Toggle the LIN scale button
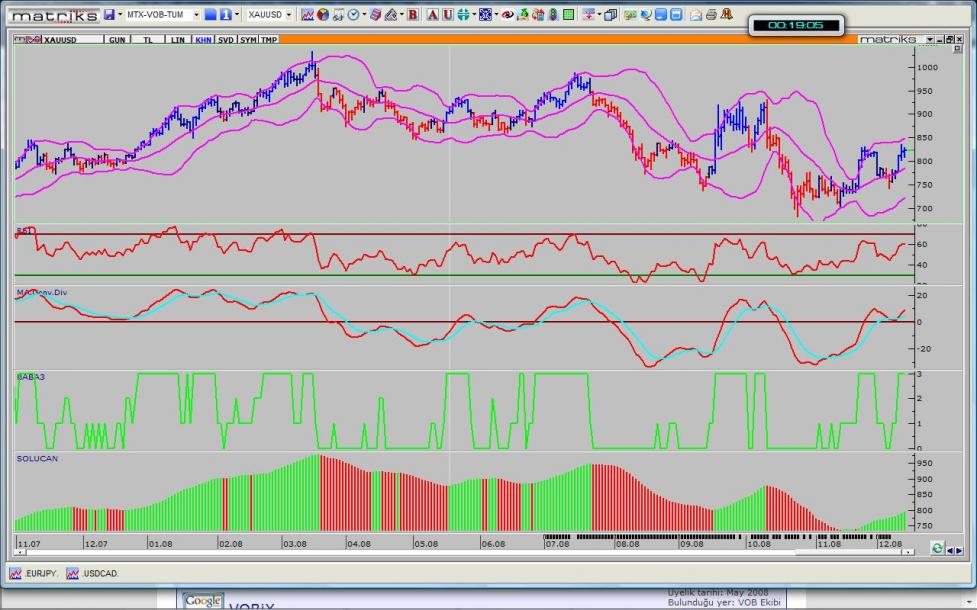This screenshot has width=977, height=610. 178,39
